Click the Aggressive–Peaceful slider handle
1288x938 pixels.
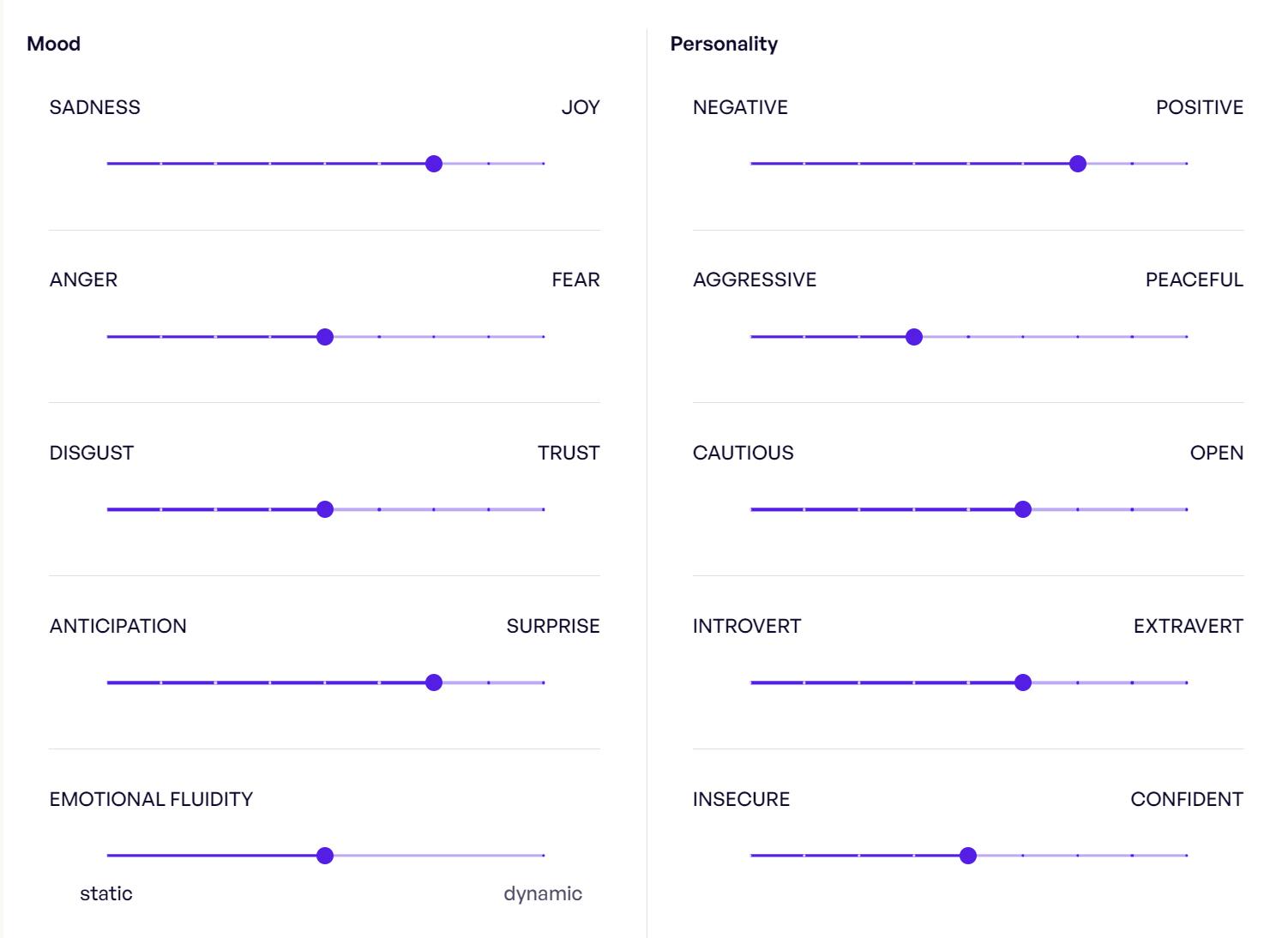914,337
